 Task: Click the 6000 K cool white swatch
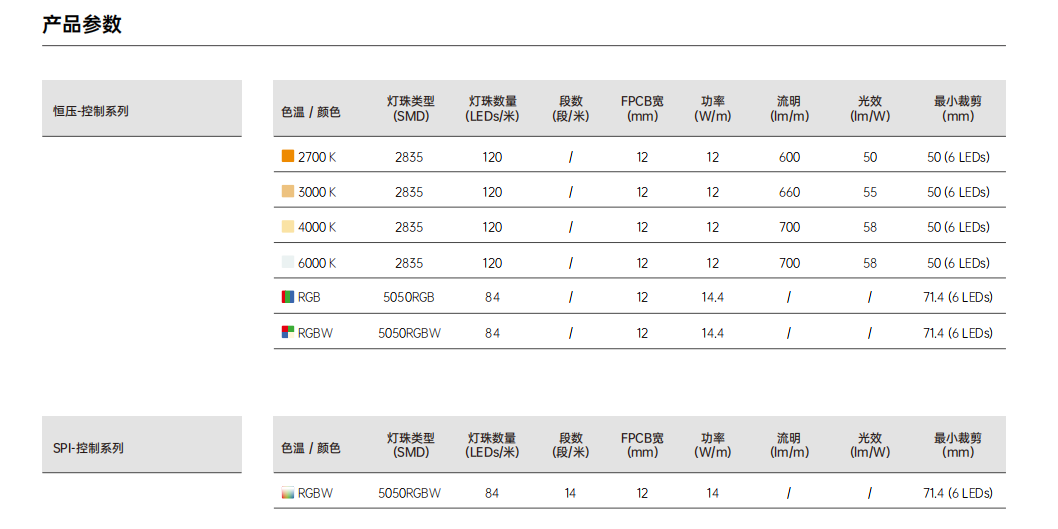point(287,262)
